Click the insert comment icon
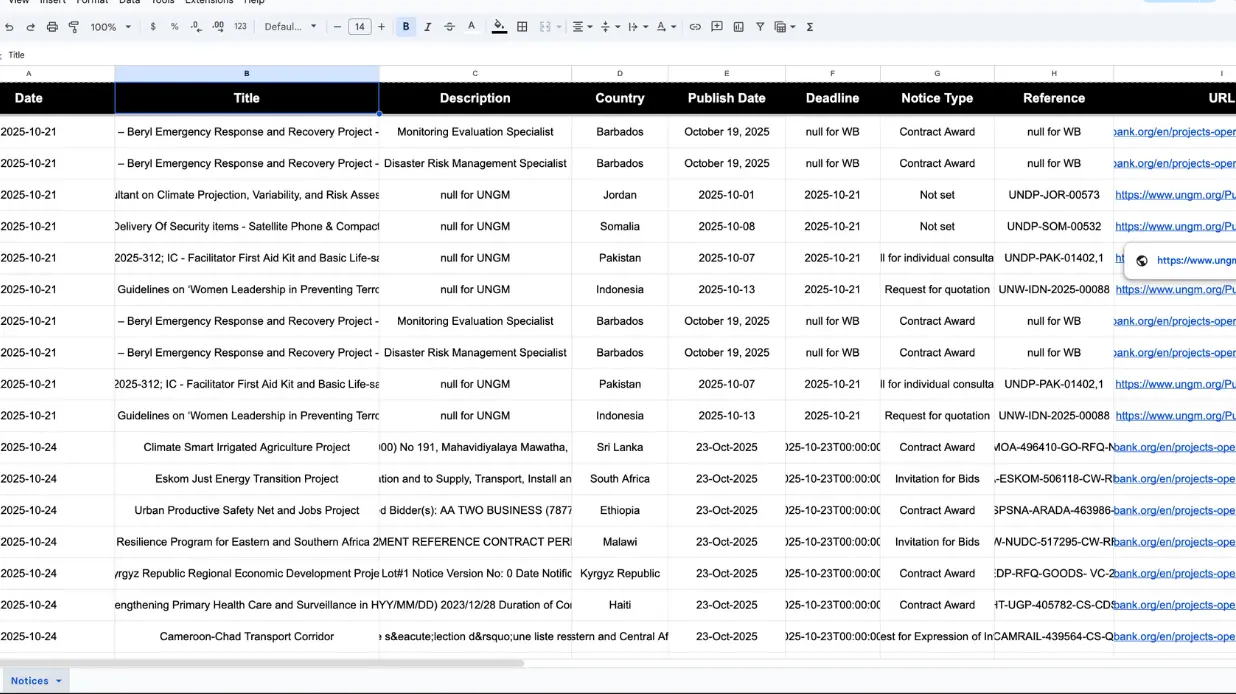The width and height of the screenshot is (1236, 694). (x=717, y=27)
